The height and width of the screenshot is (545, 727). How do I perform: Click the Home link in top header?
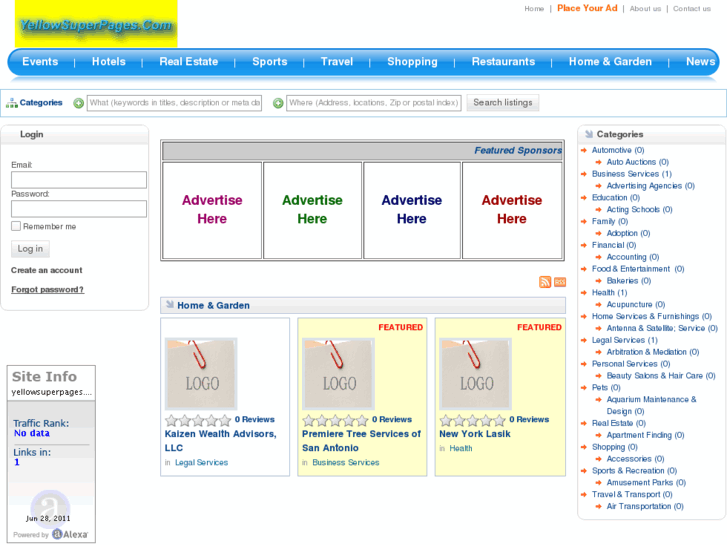click(534, 8)
